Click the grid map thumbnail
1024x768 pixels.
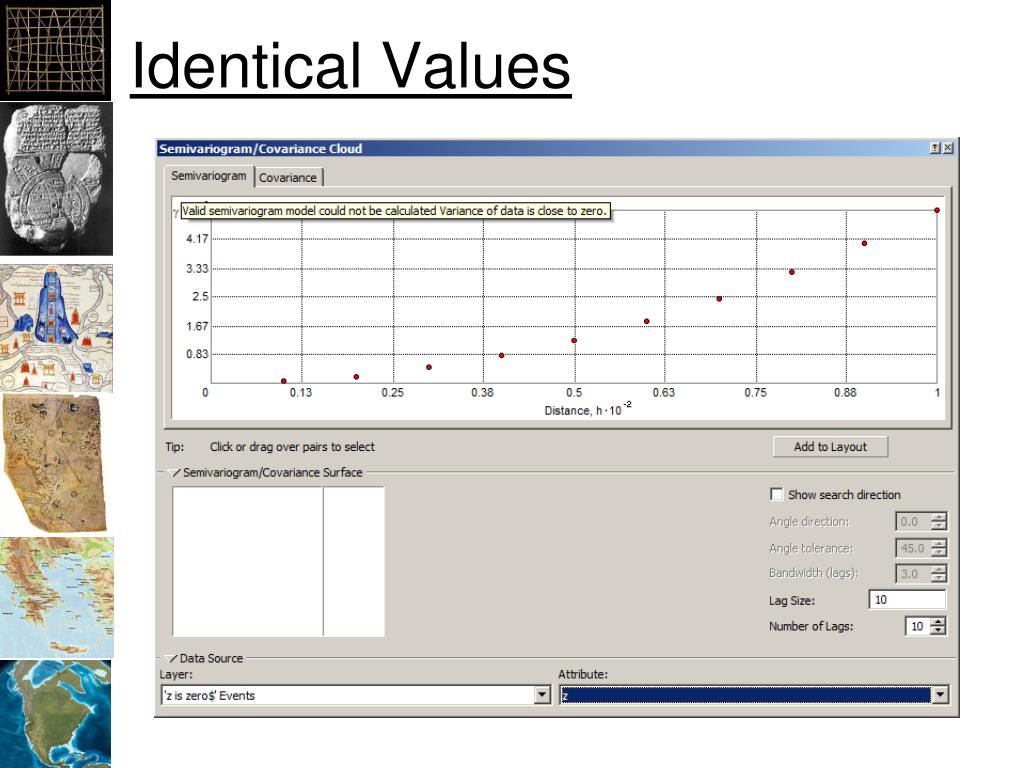click(x=56, y=50)
